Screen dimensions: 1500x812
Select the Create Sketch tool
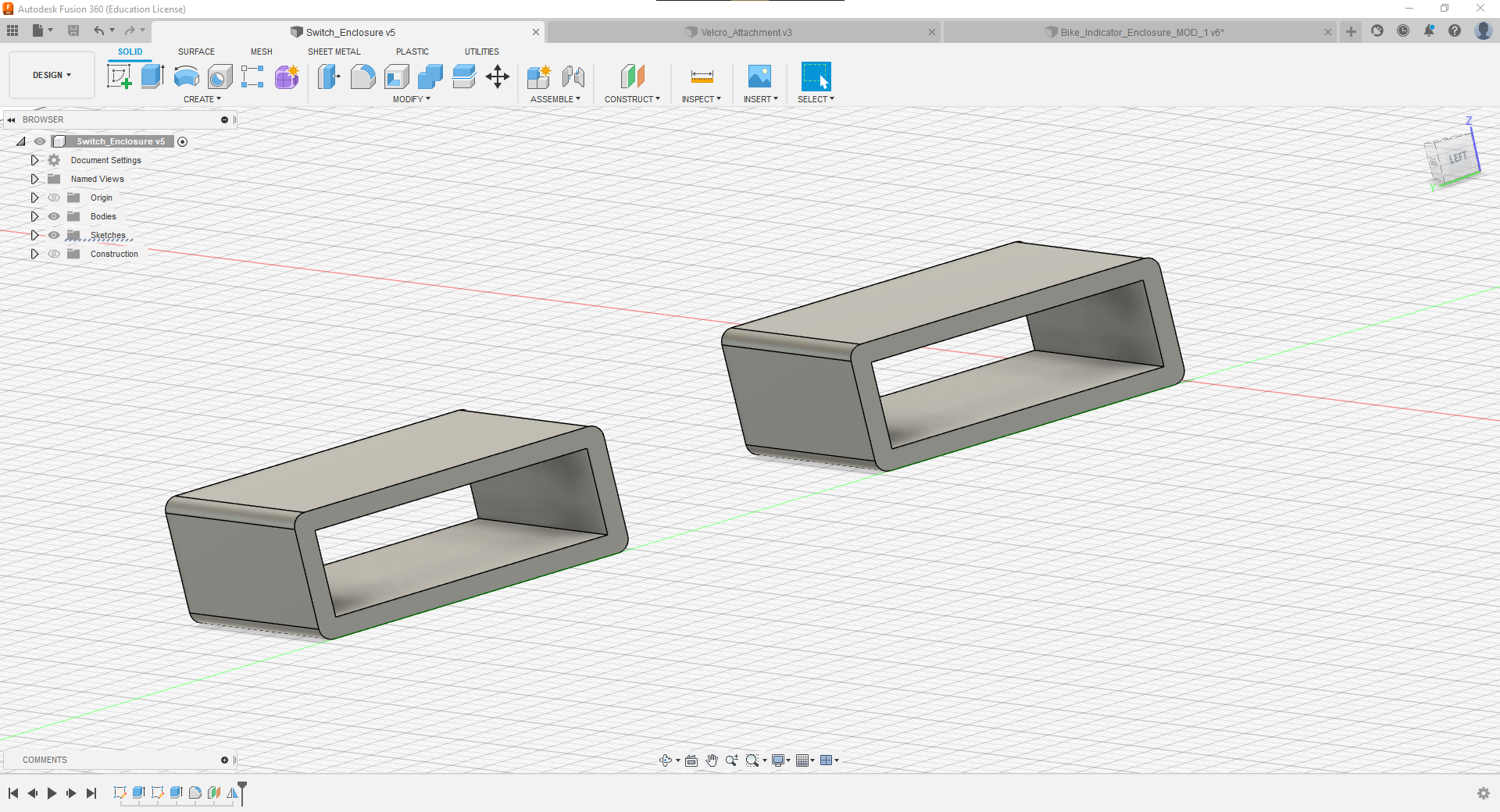click(119, 77)
